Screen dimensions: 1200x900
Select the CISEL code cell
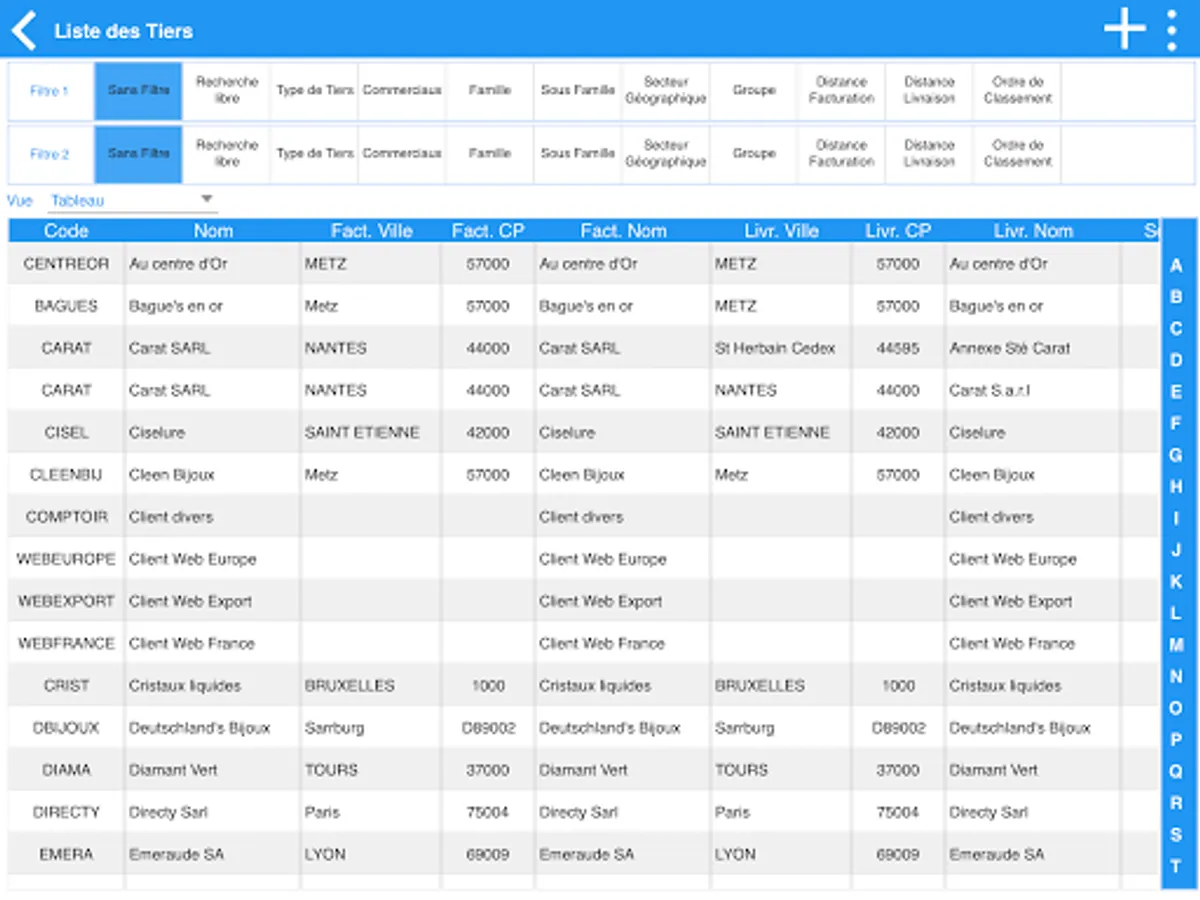pos(66,433)
